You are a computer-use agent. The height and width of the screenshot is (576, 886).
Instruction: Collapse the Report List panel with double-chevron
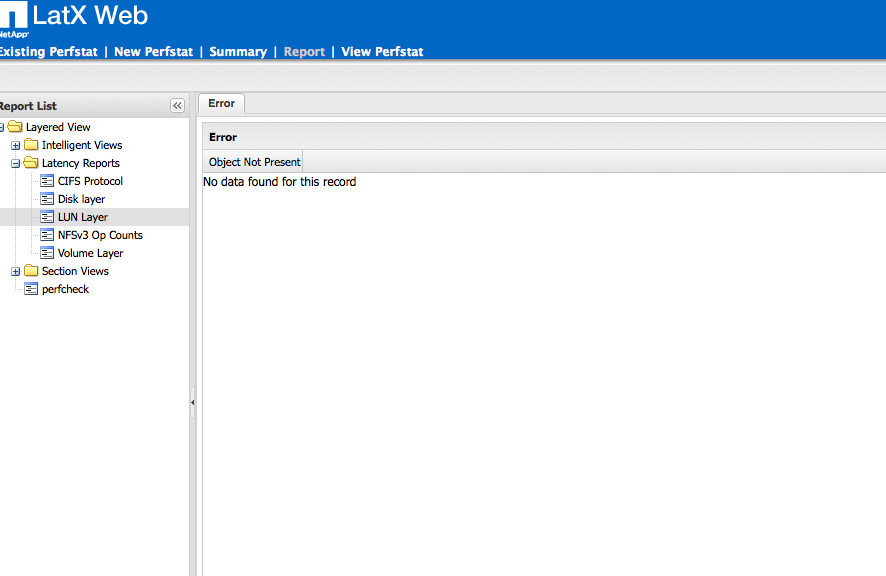tap(177, 106)
